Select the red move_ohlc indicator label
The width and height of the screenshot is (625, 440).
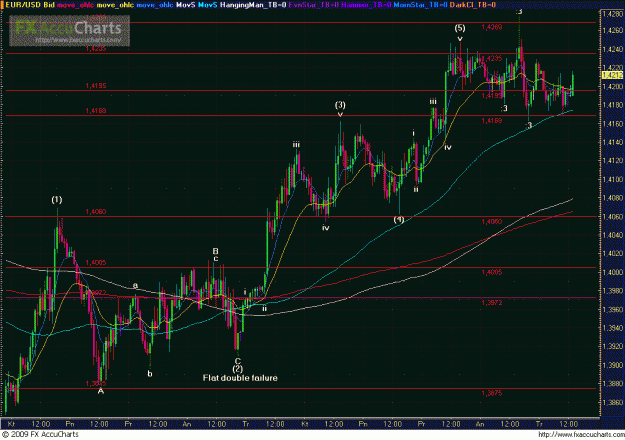pyautogui.click(x=75, y=5)
